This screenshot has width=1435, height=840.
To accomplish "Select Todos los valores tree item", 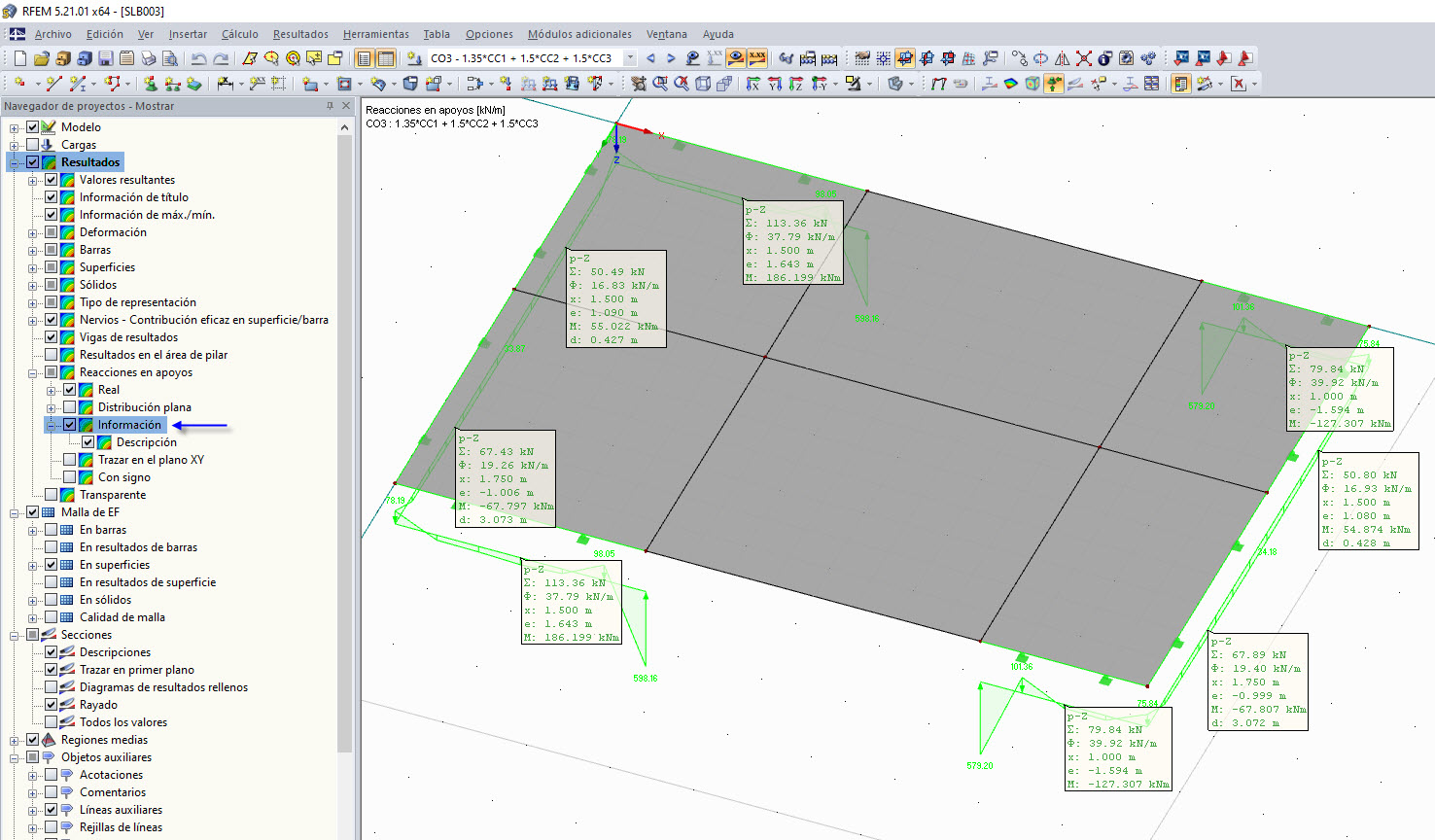I will pyautogui.click(x=123, y=722).
